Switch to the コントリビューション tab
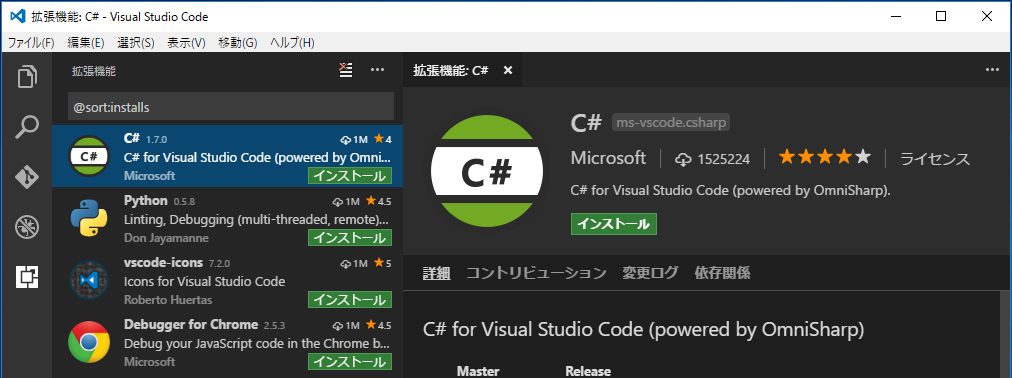Image resolution: width=1012 pixels, height=378 pixels. pyautogui.click(x=536, y=273)
